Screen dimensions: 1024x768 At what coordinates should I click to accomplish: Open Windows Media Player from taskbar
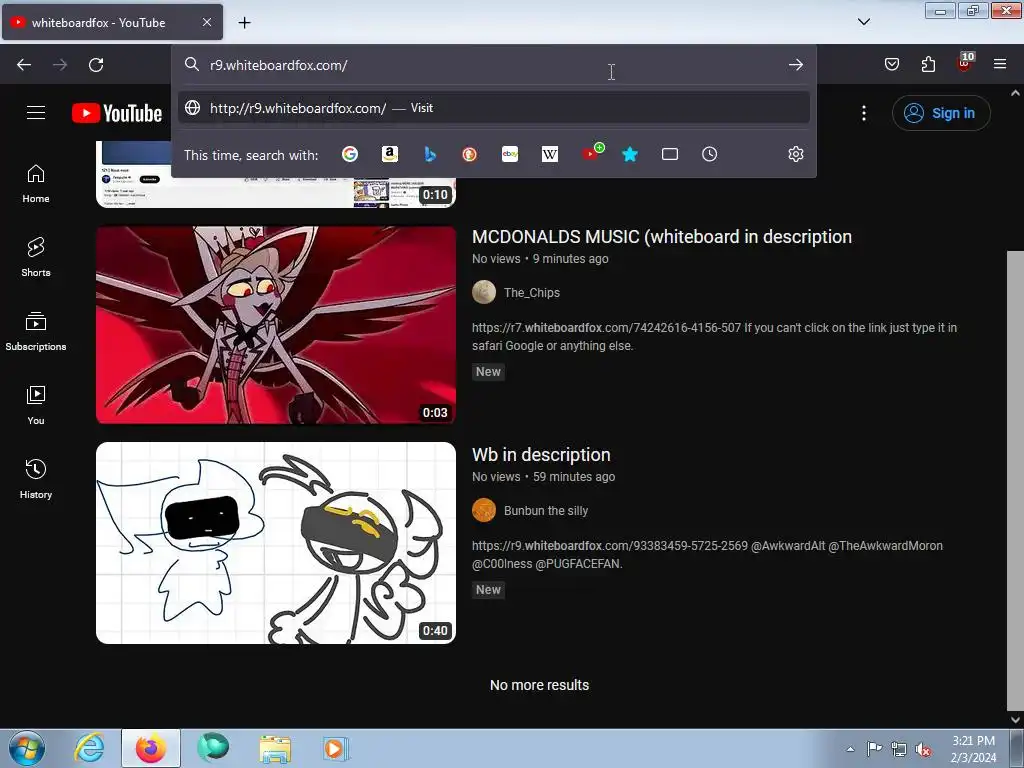(x=336, y=748)
